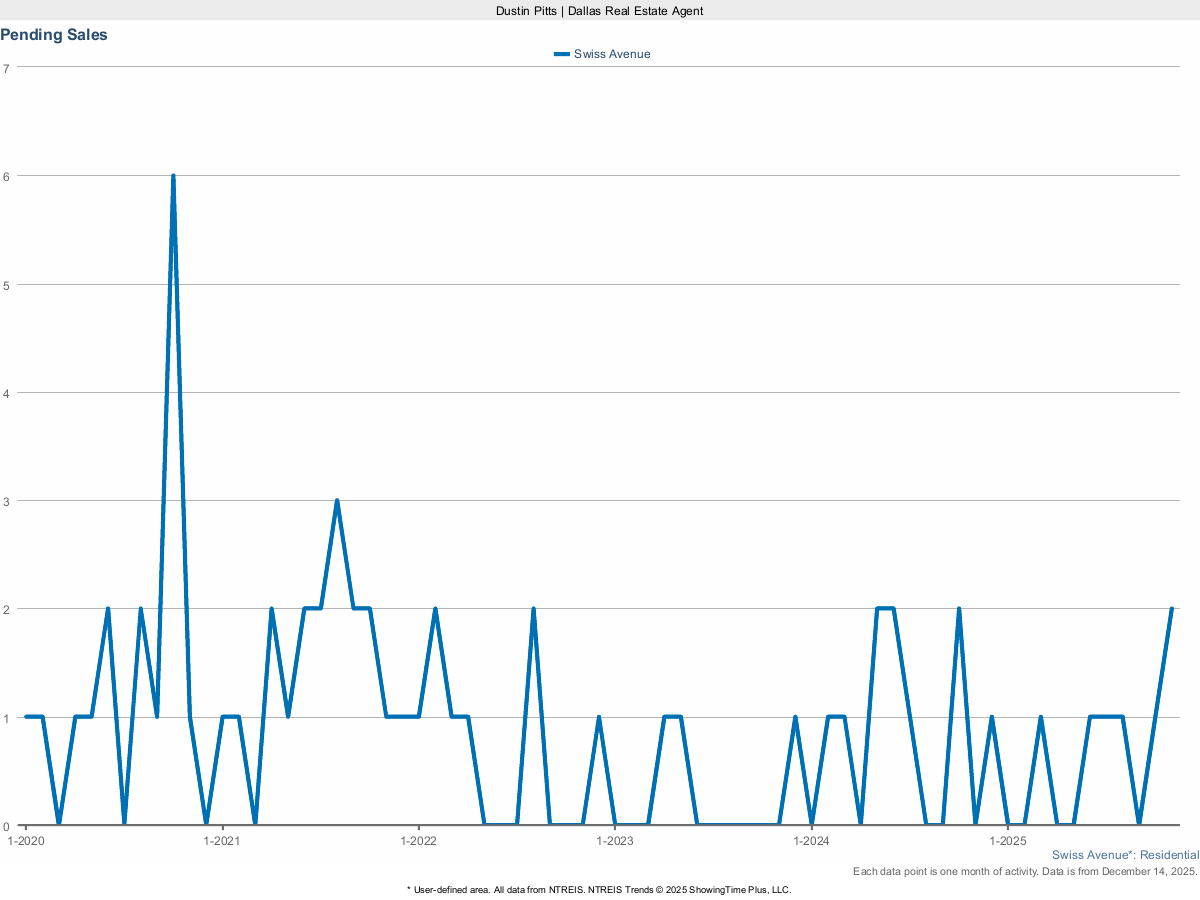Click the y-axis label 4

6,393
